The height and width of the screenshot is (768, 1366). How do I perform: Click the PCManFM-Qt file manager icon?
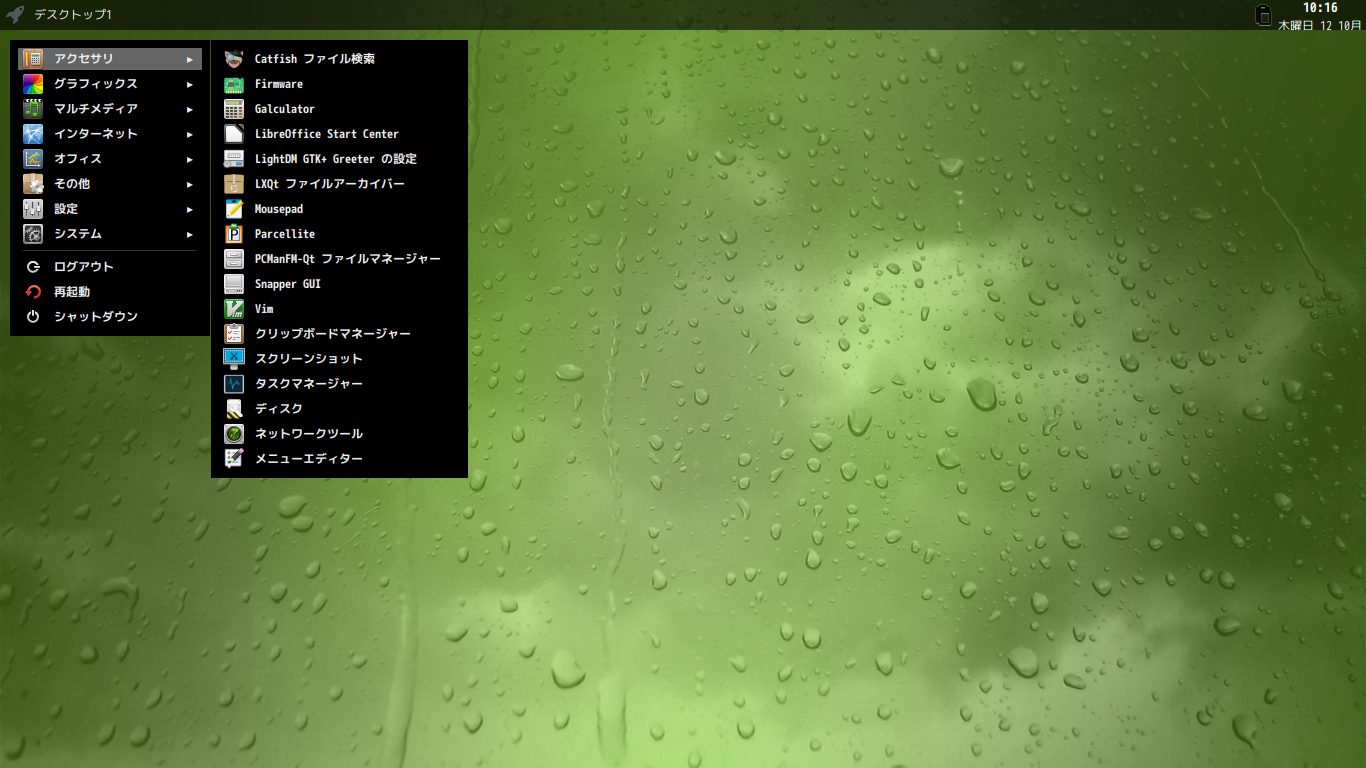(x=234, y=259)
